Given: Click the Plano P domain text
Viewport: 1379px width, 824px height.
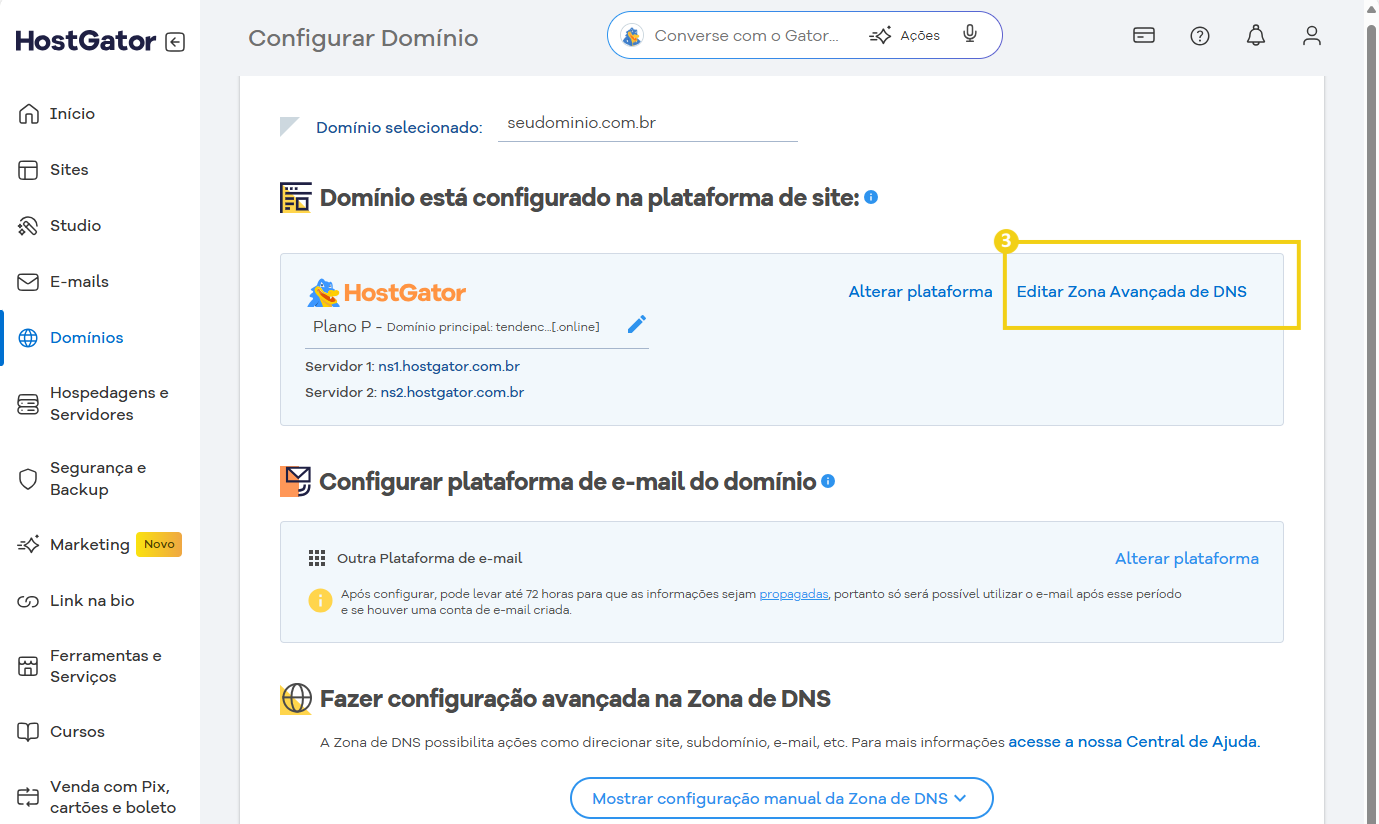Looking at the screenshot, I should (456, 327).
